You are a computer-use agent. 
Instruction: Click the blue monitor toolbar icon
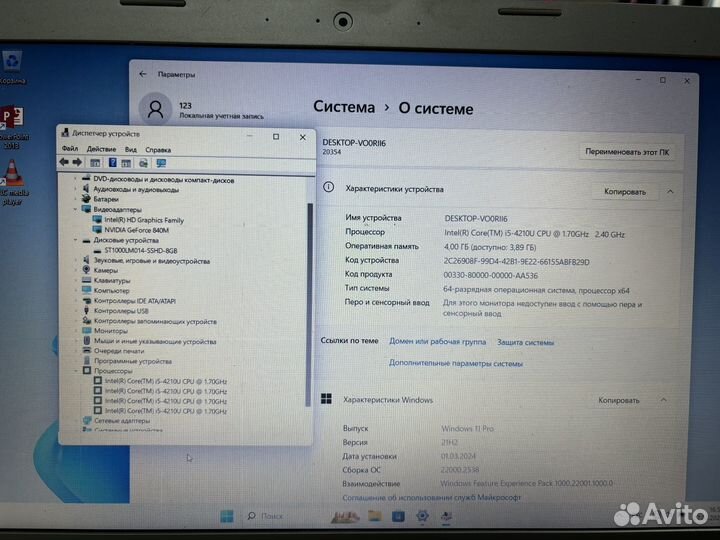[161, 163]
